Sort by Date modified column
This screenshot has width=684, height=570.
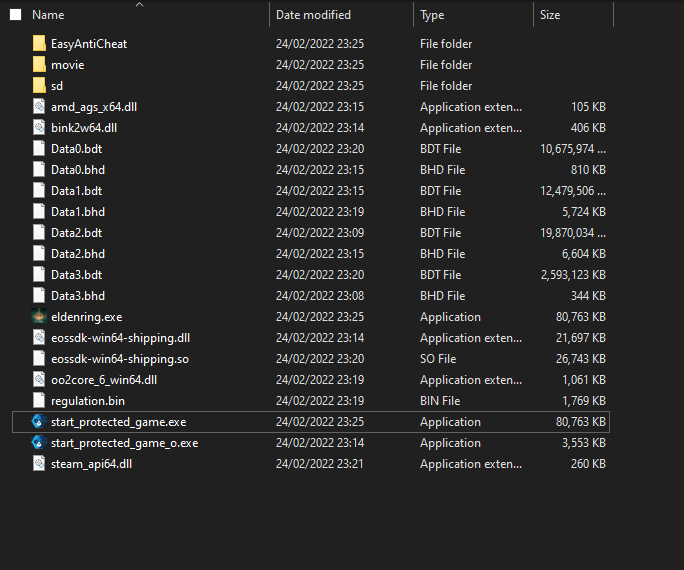tap(313, 15)
